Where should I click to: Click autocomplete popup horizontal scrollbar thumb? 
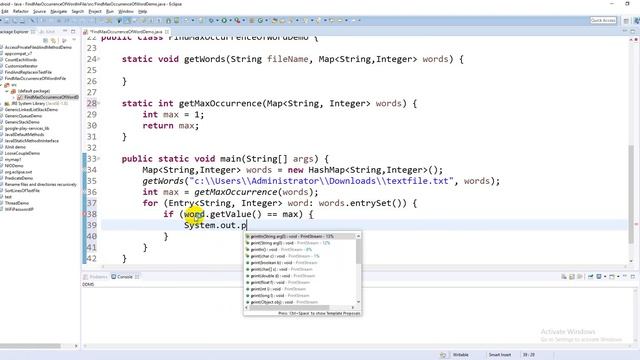pos(290,307)
